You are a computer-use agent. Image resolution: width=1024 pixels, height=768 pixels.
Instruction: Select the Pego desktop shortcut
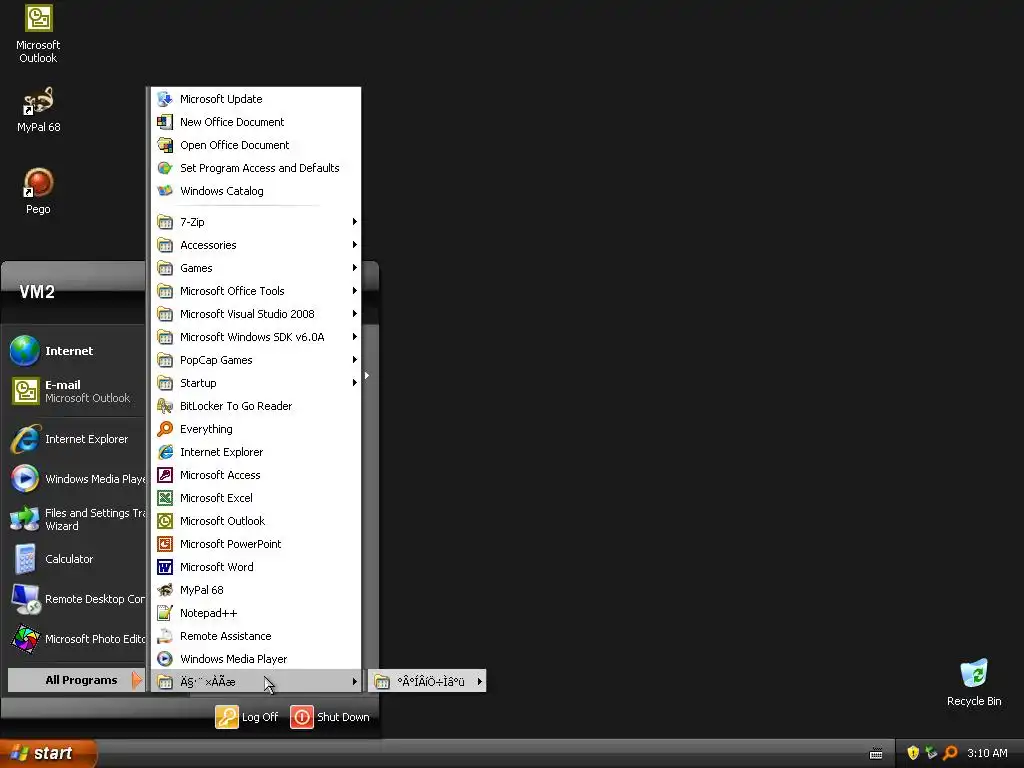38,191
